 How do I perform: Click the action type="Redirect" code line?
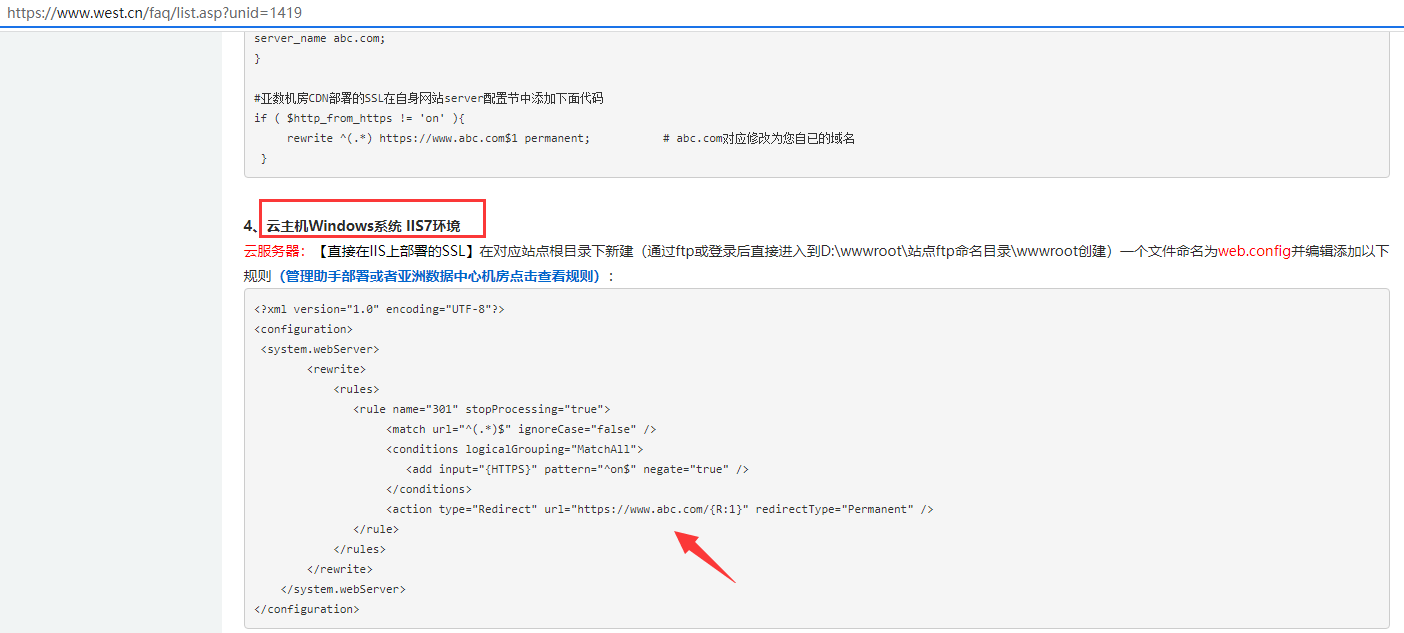[659, 509]
